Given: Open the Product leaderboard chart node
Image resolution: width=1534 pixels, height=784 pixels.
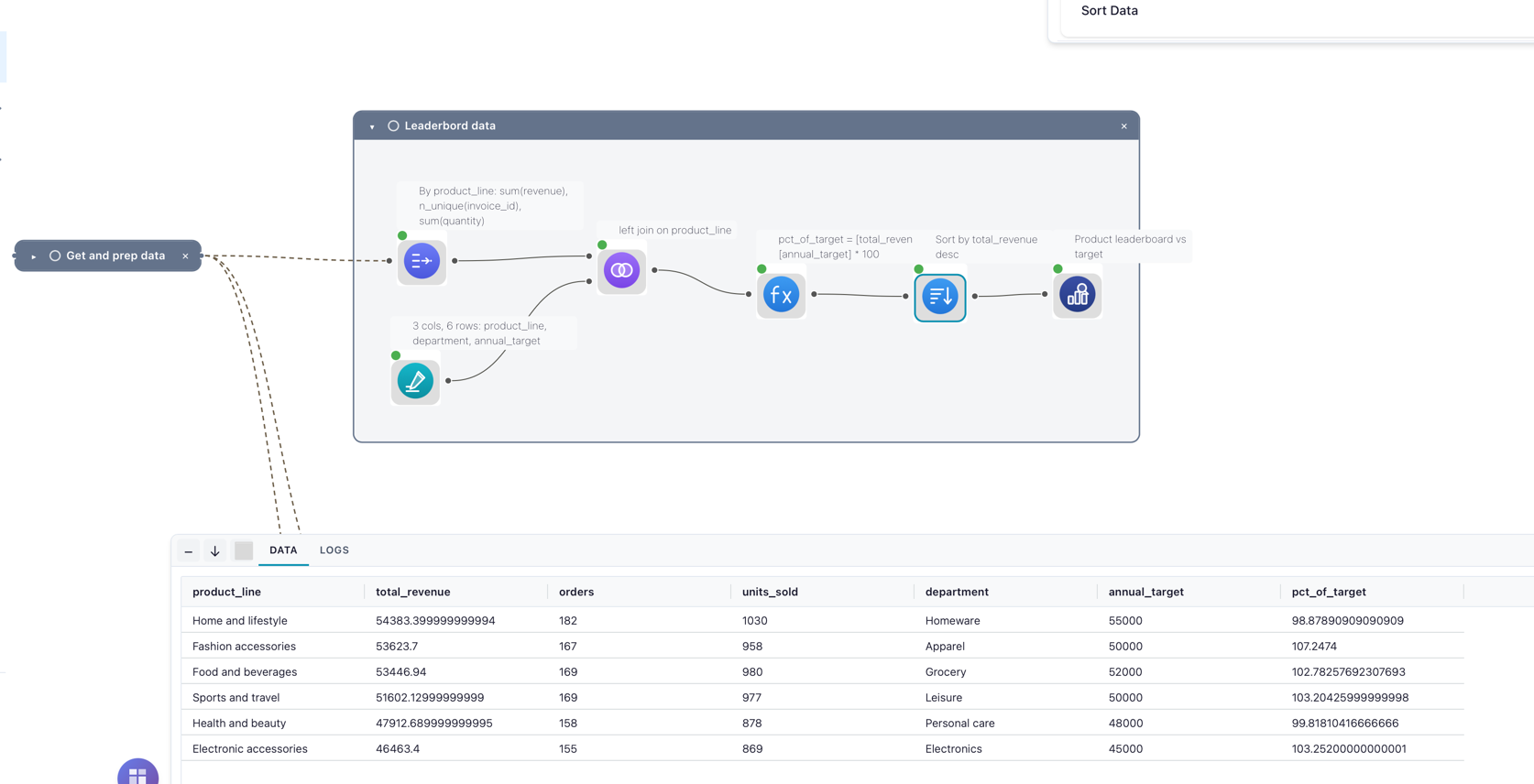Looking at the screenshot, I should tap(1078, 295).
